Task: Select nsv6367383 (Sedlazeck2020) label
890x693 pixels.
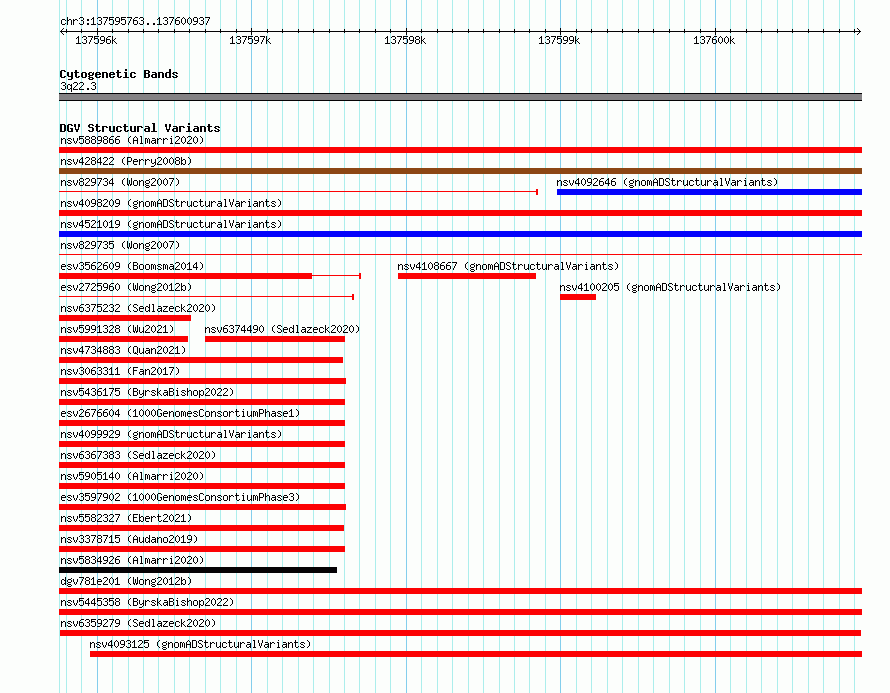Action: (138, 455)
